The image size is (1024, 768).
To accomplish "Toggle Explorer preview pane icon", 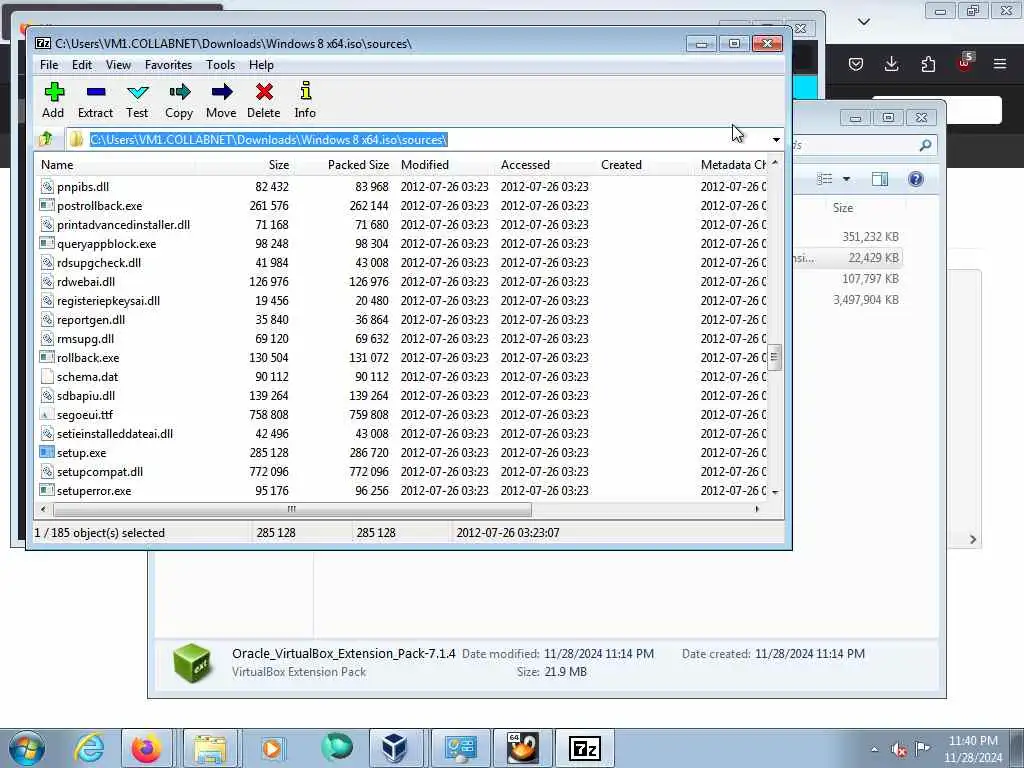I will click(880, 179).
